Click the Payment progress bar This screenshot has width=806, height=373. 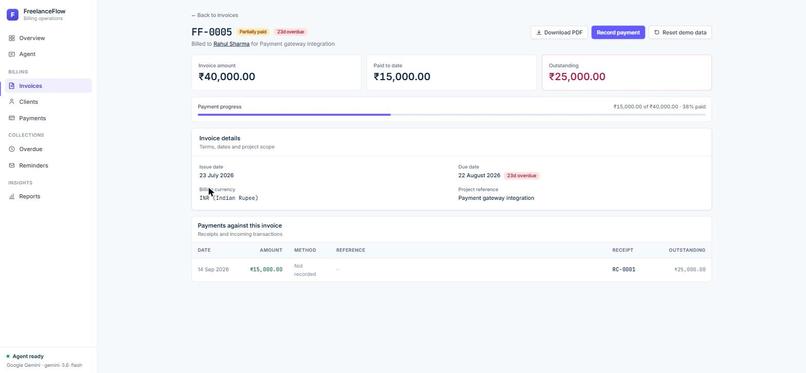[451, 115]
